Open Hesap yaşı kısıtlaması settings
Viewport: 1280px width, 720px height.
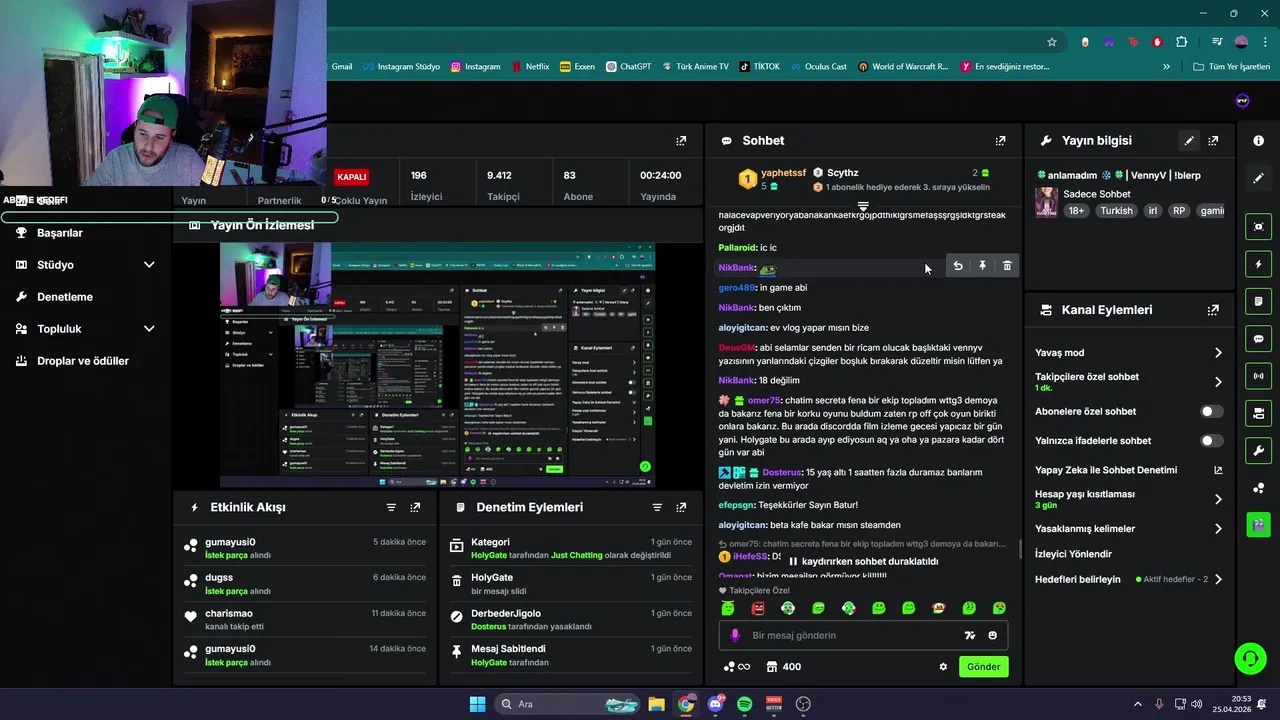tap(1128, 499)
